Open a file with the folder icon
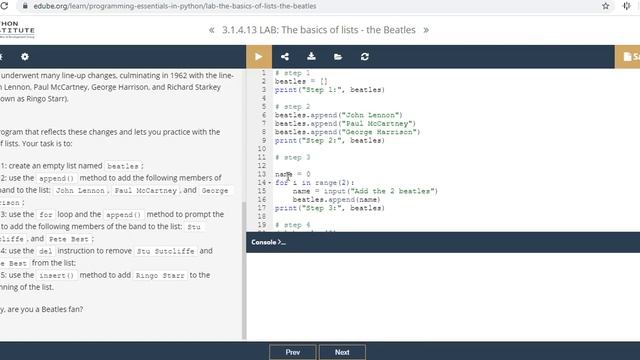Image resolution: width=640 pixels, height=360 pixels. pyautogui.click(x=338, y=57)
